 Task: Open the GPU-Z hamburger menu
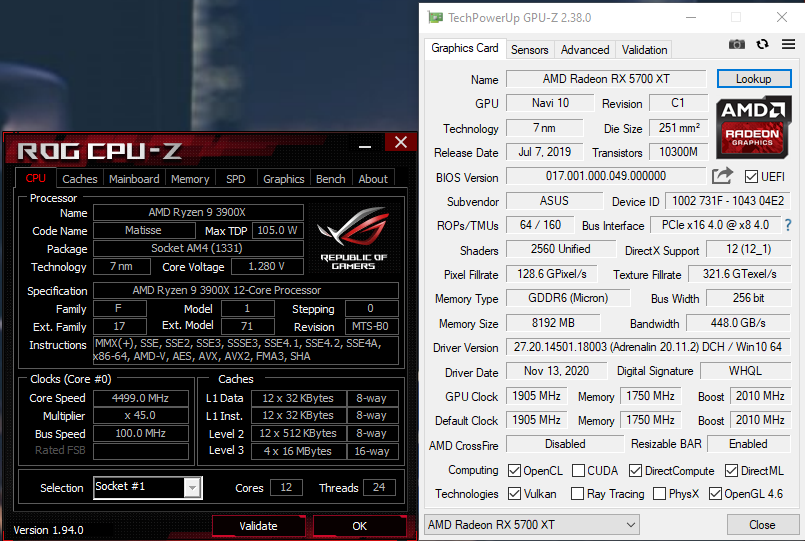pyautogui.click(x=789, y=44)
